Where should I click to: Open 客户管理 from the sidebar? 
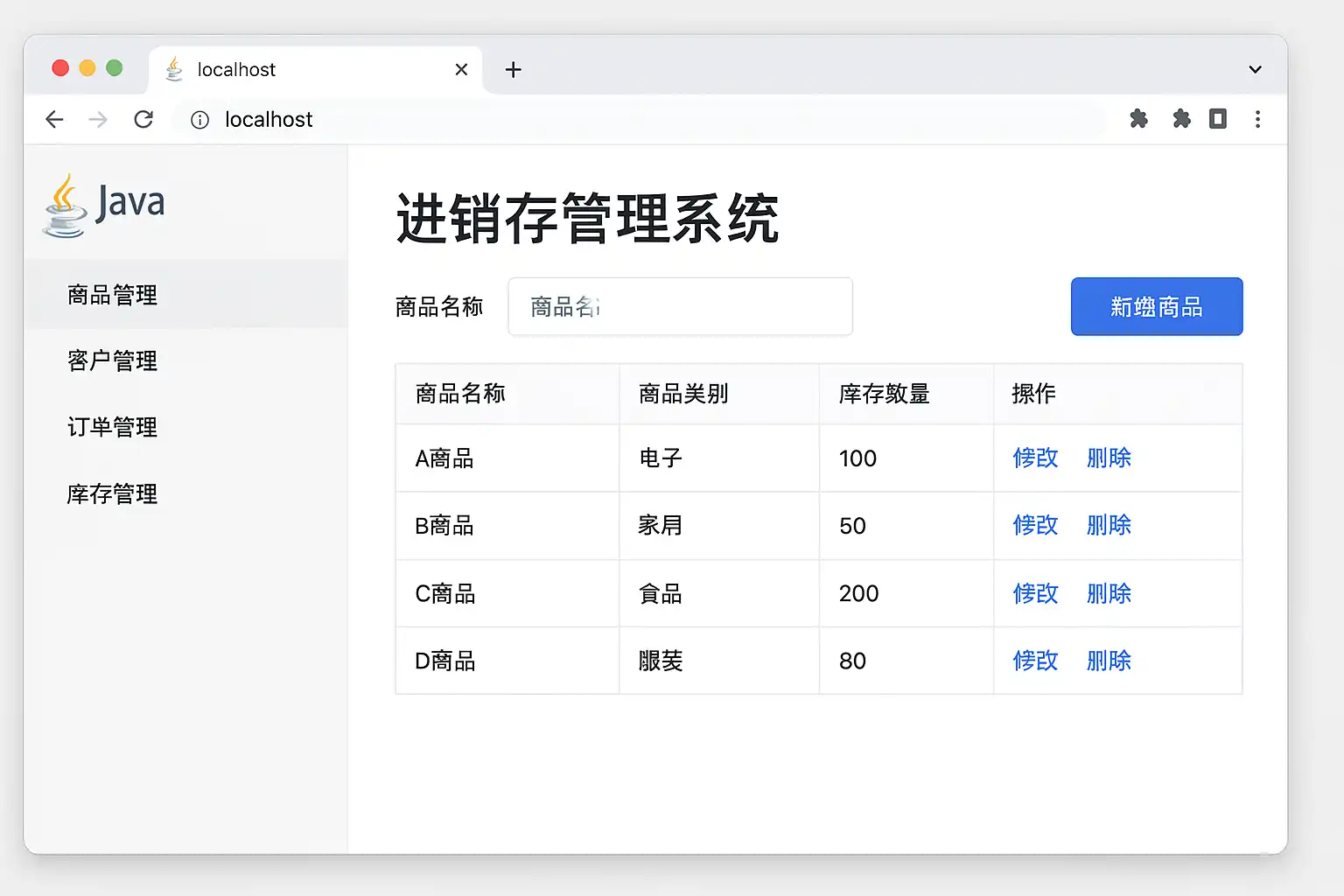click(x=112, y=360)
